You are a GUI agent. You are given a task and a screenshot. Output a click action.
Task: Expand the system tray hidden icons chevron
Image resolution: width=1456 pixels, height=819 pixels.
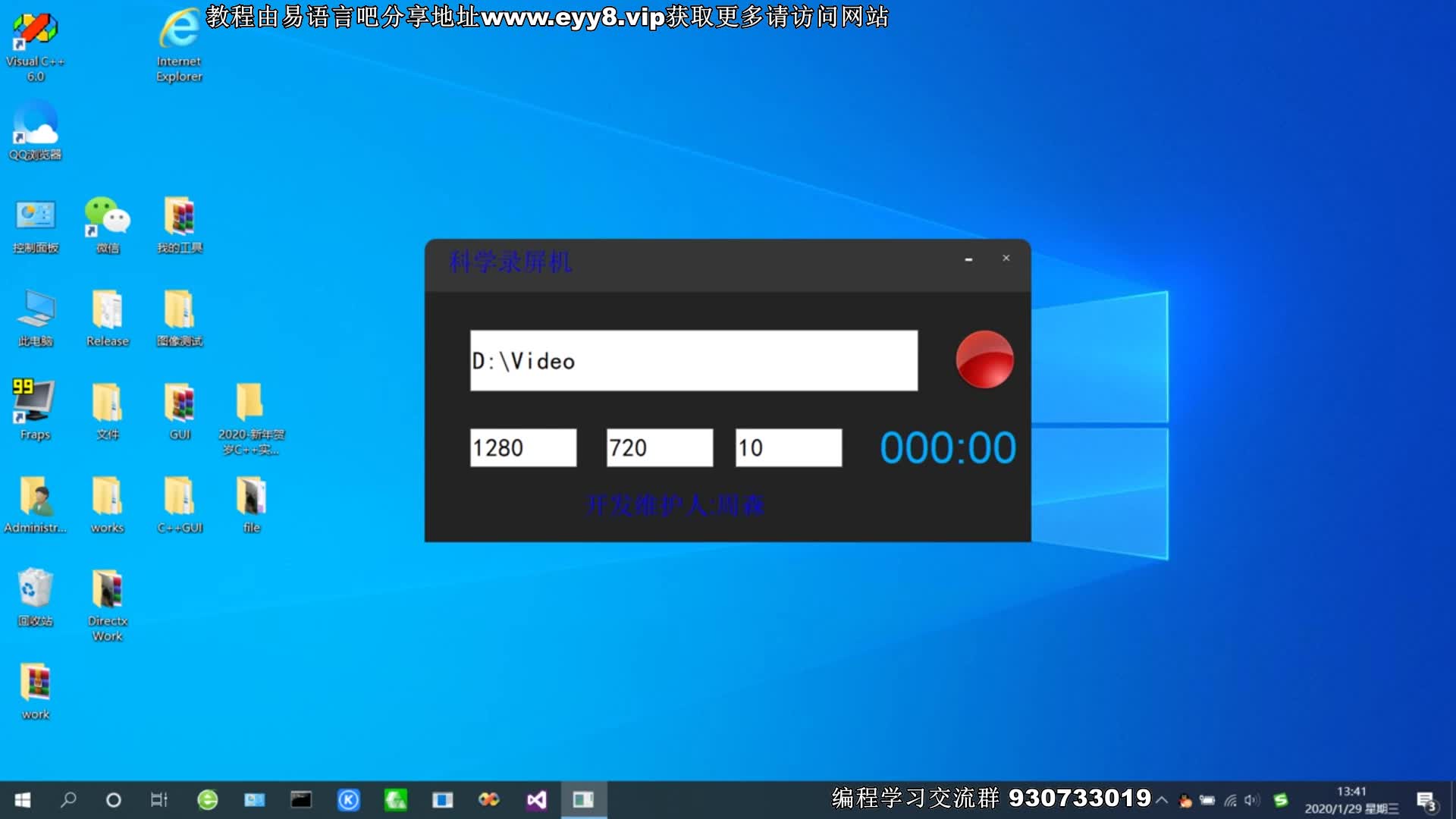click(x=1162, y=800)
